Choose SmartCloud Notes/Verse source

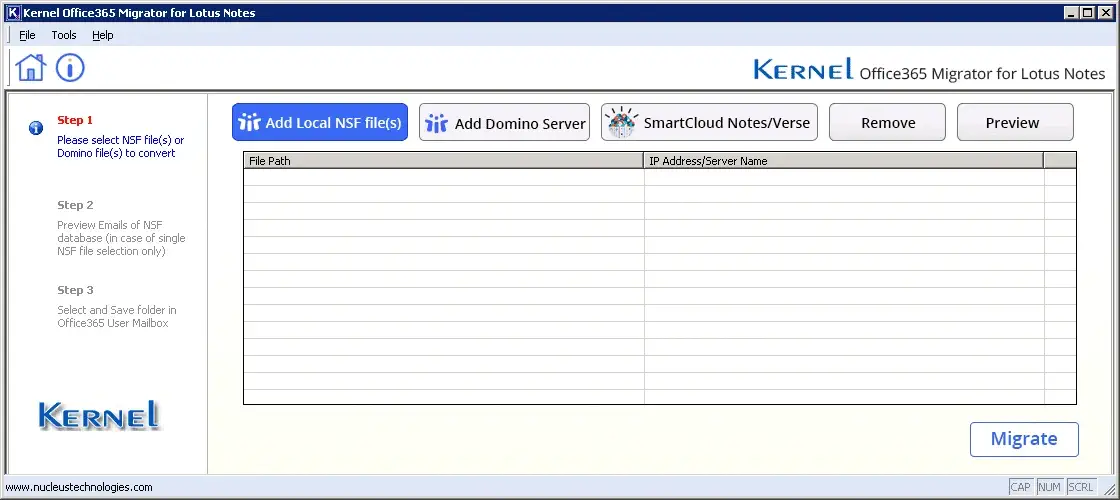[710, 123]
